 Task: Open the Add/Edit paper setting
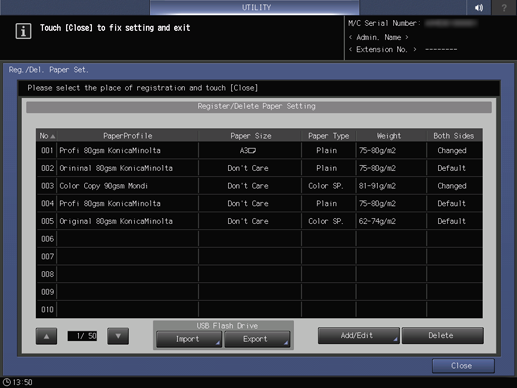pos(358,335)
